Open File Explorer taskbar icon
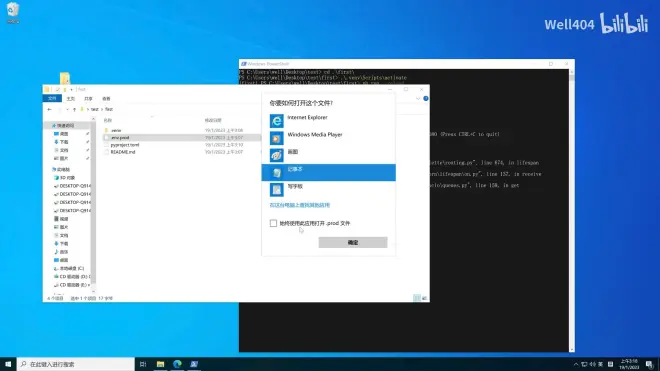 (x=160, y=364)
